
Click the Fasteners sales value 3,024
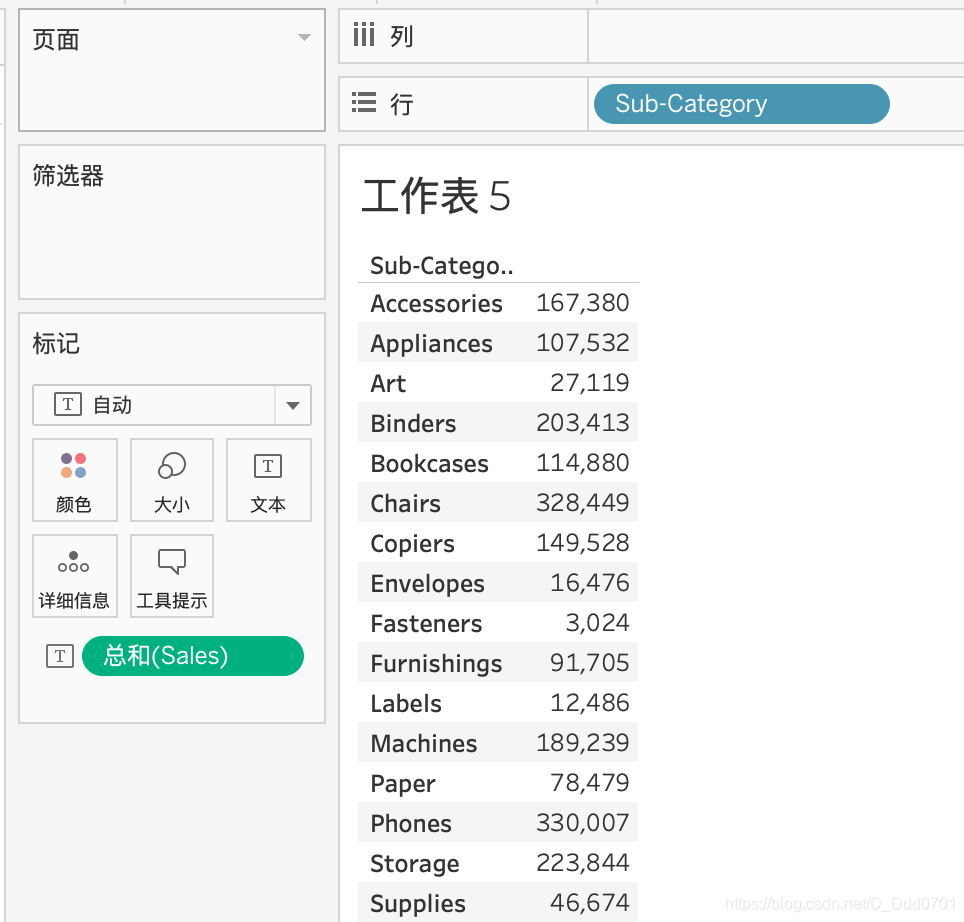pyautogui.click(x=597, y=623)
